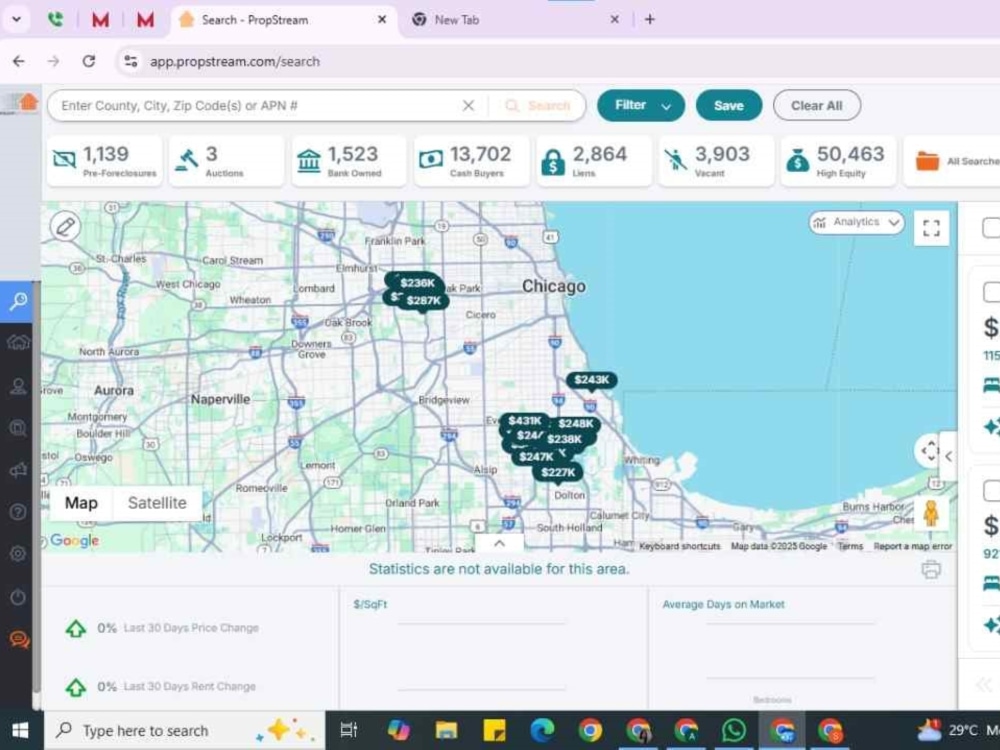
Task: Select the 13,702 Cash Buyers quick filter
Action: [471, 161]
